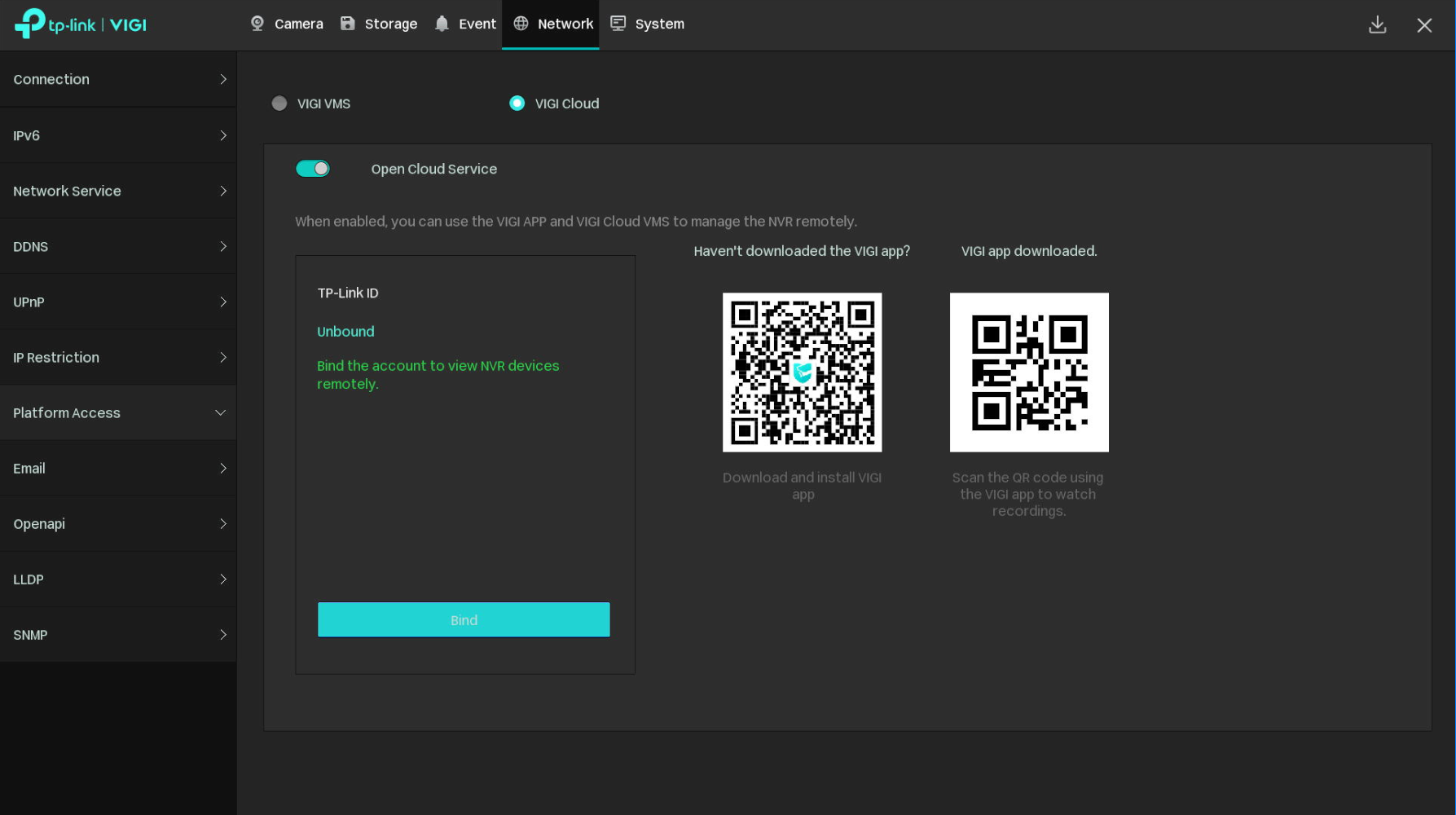Go to the System tab

[x=648, y=24]
